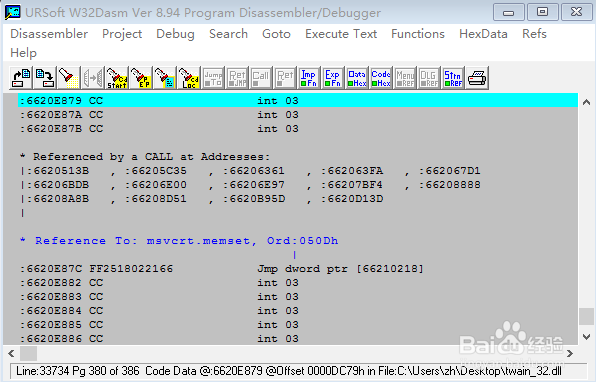Viewport: 596px width, 382px height.
Task: Click the horizontal scrollbar right arrow
Action: (x=569, y=353)
